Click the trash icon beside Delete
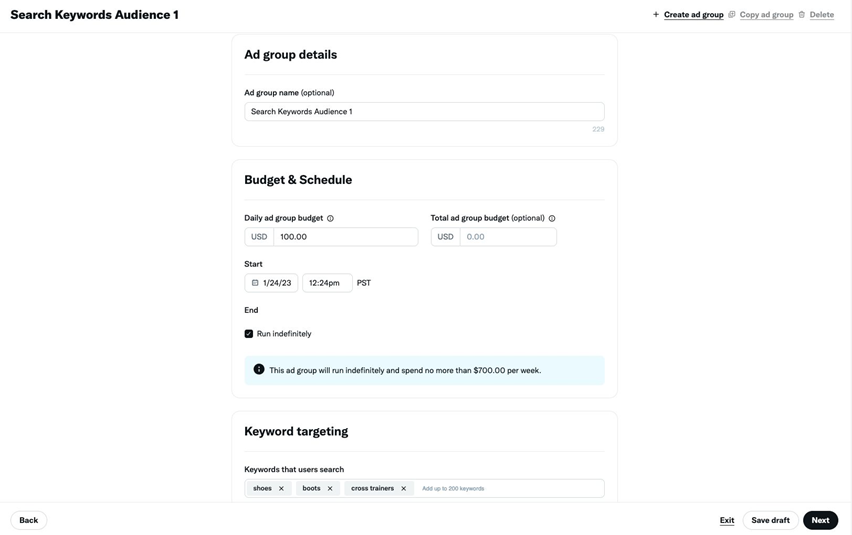The image size is (852, 535). click(802, 15)
